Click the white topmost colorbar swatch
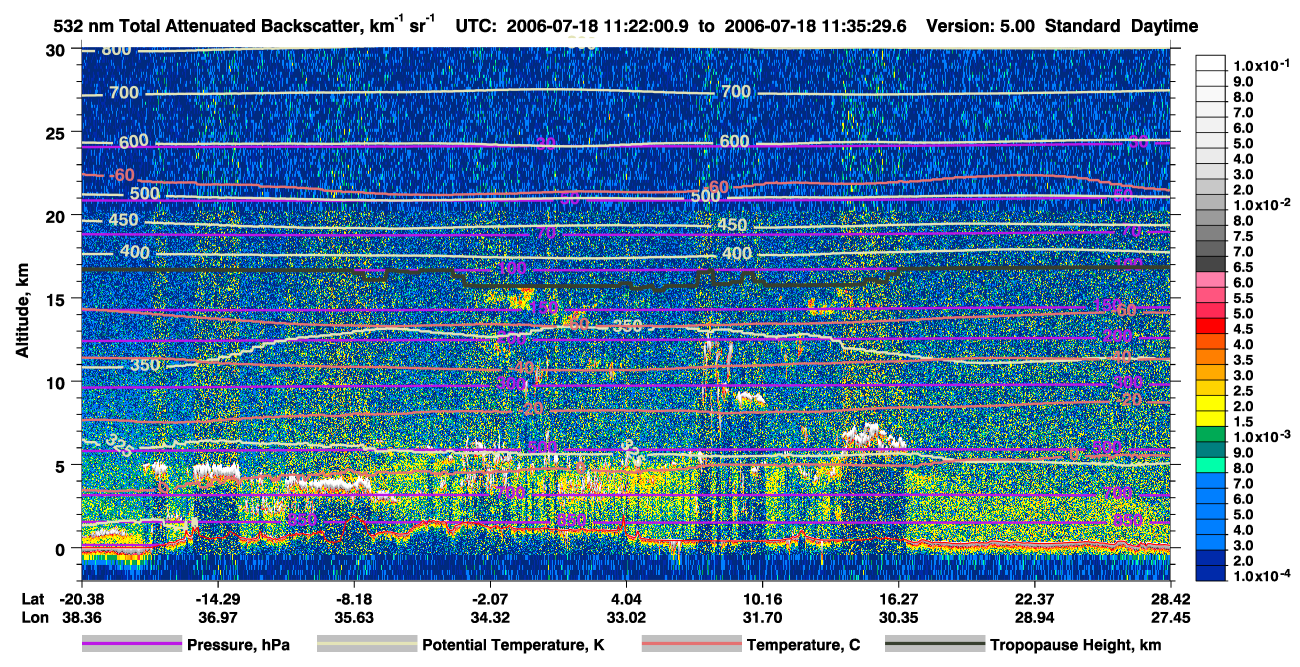 pos(1210,63)
